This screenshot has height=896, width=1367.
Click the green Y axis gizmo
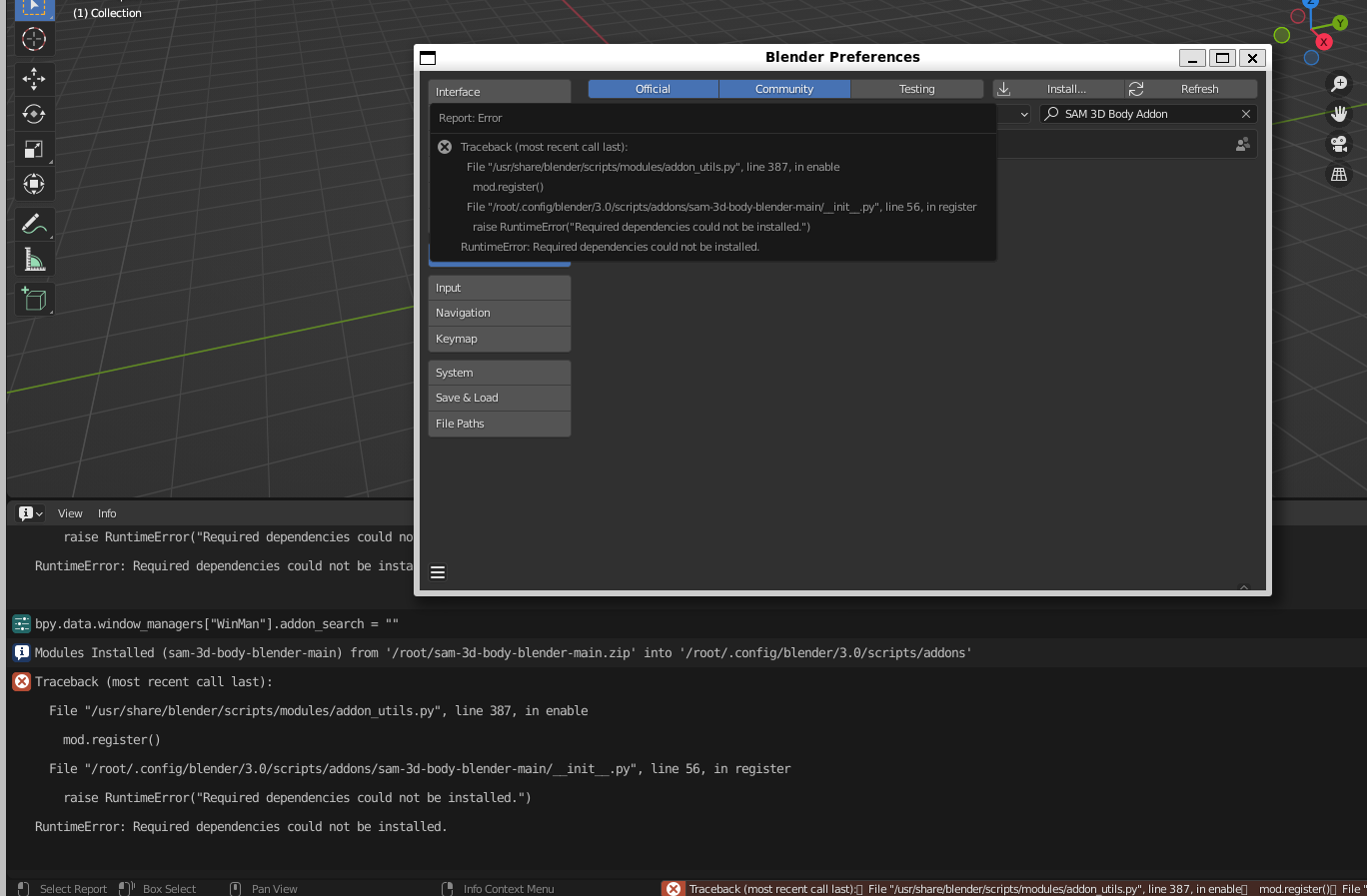pos(1340,23)
